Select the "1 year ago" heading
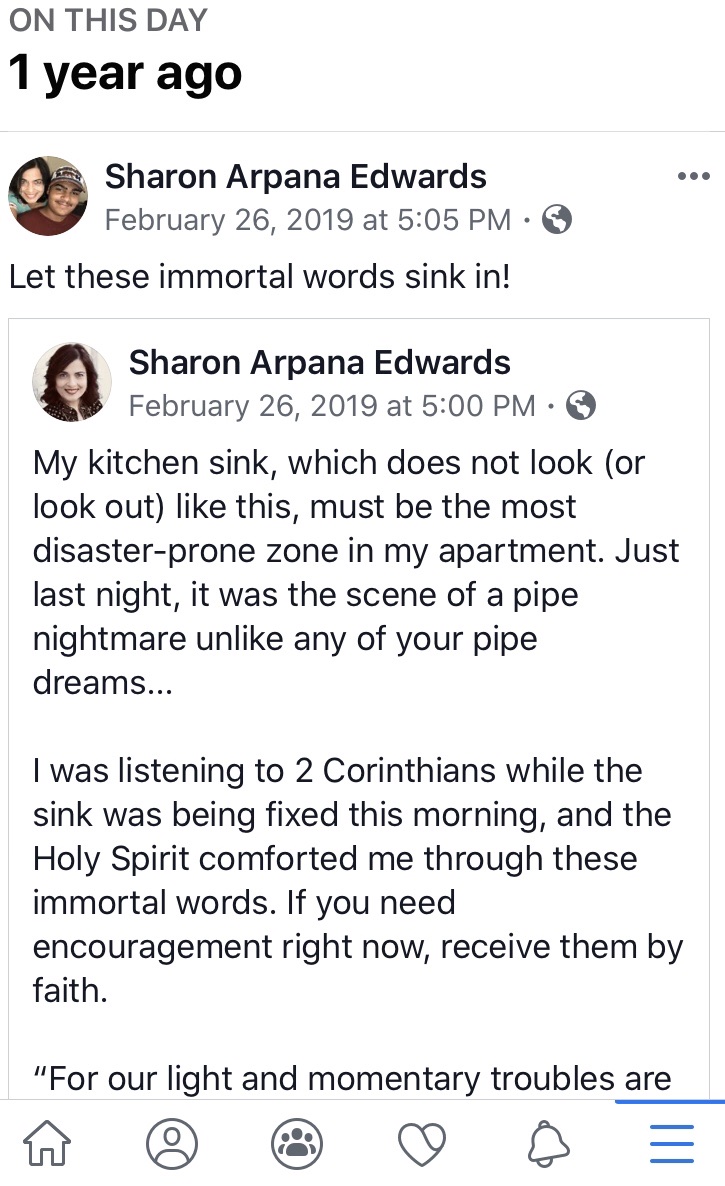725x1186 pixels. coord(126,74)
